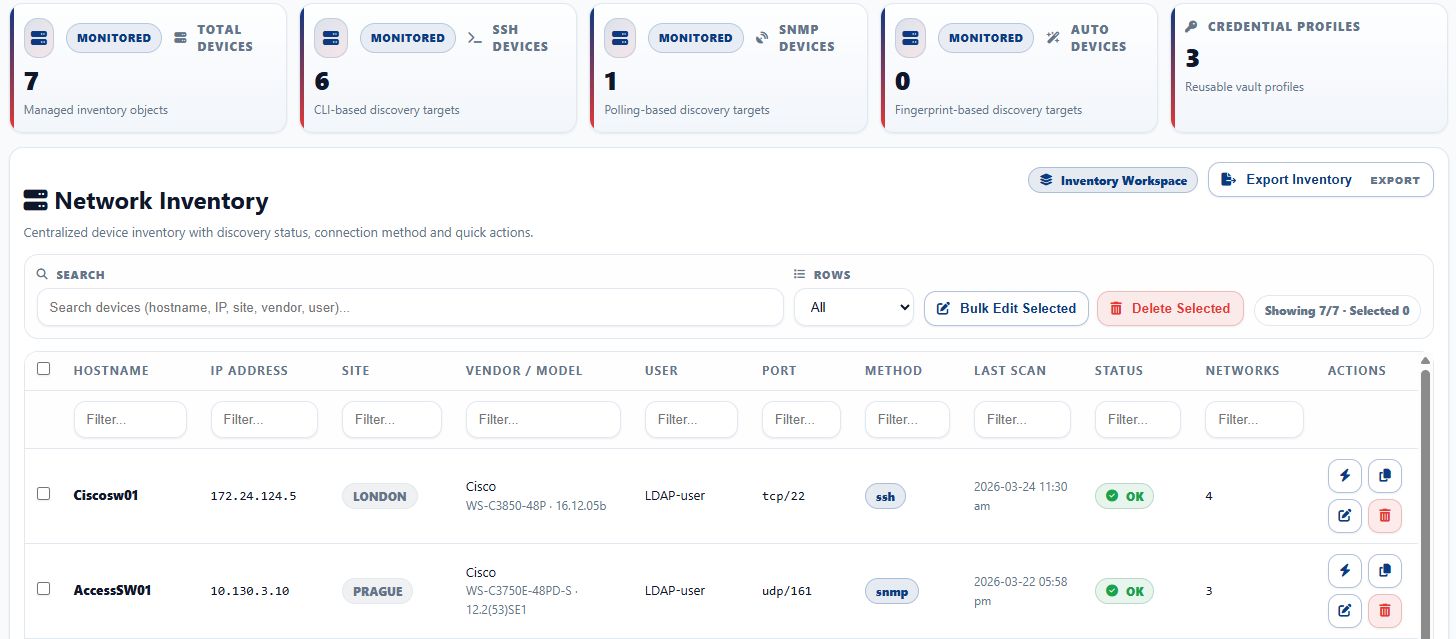Click the OK status badge for Ciscosw01
The image size is (1456, 639).
pyautogui.click(x=1124, y=496)
